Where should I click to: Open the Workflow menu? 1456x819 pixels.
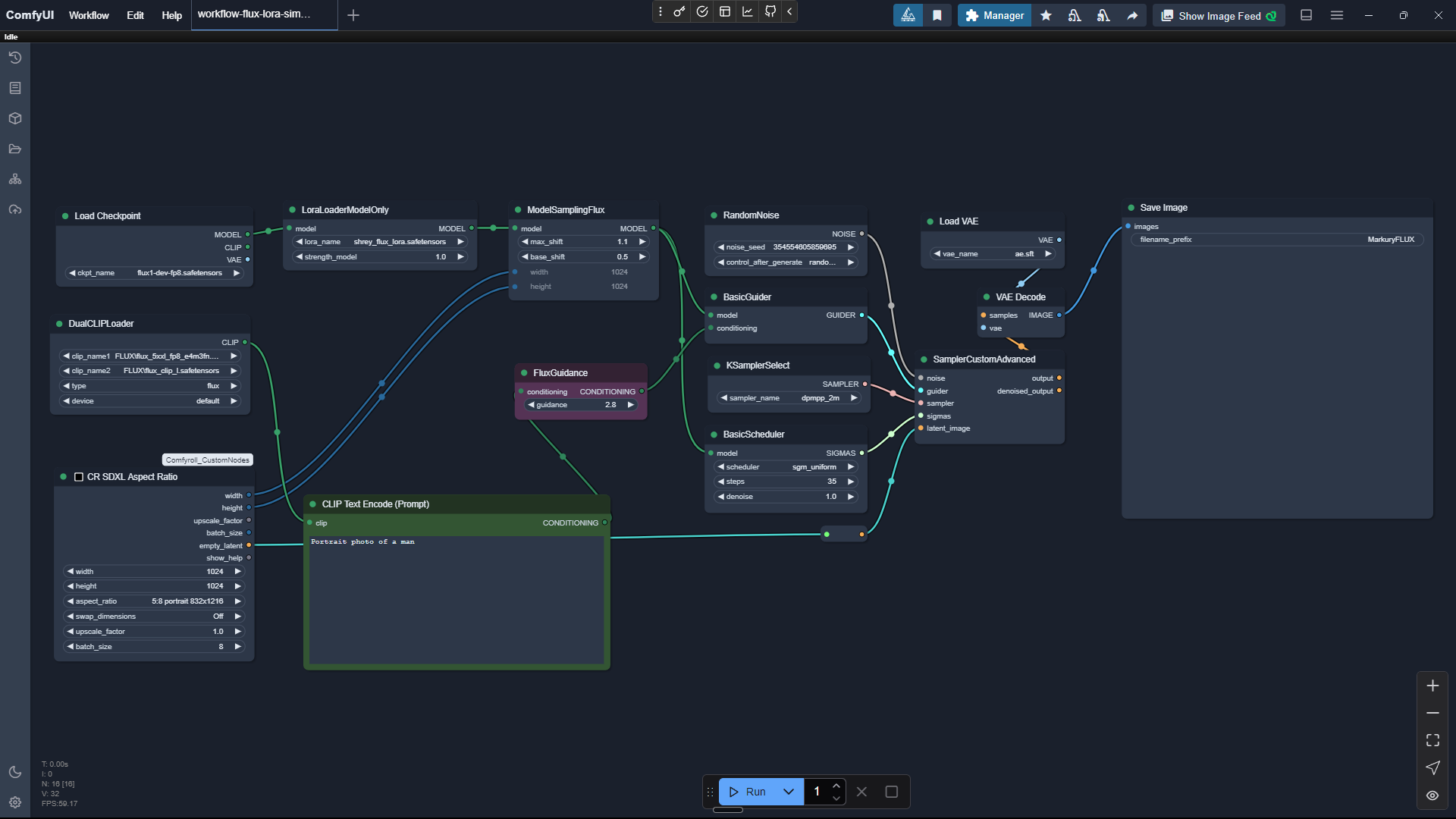[89, 15]
